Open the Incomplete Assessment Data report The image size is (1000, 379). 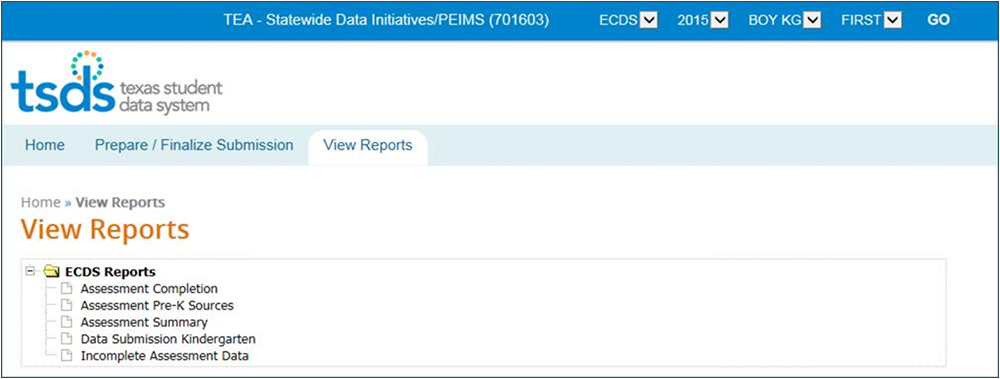[x=165, y=355]
